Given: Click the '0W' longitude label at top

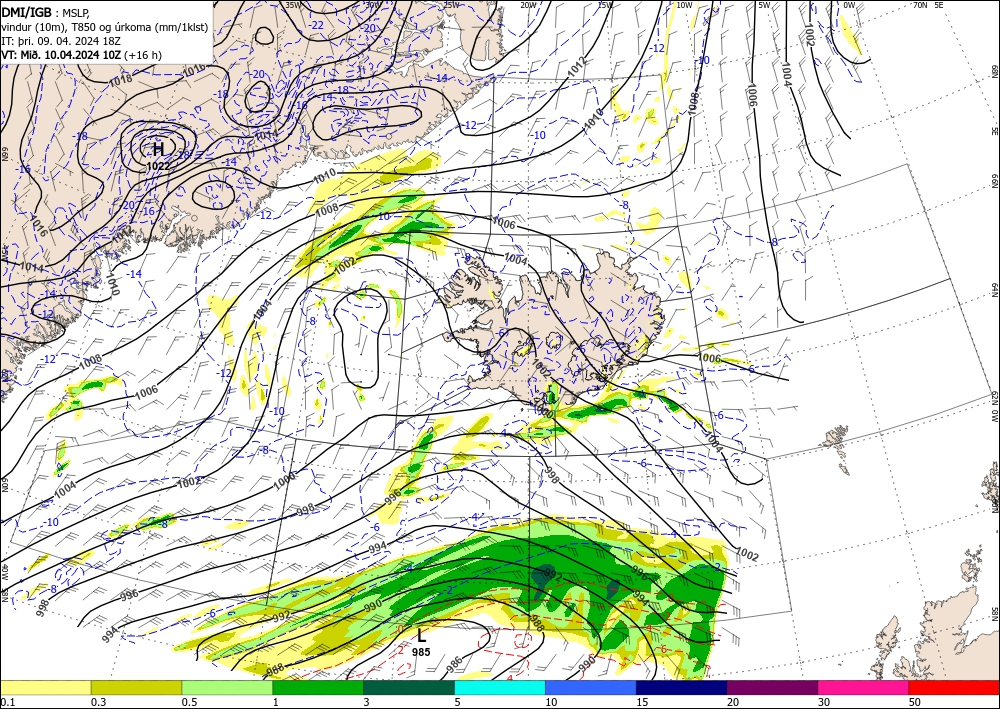Looking at the screenshot, I should [x=849, y=5].
